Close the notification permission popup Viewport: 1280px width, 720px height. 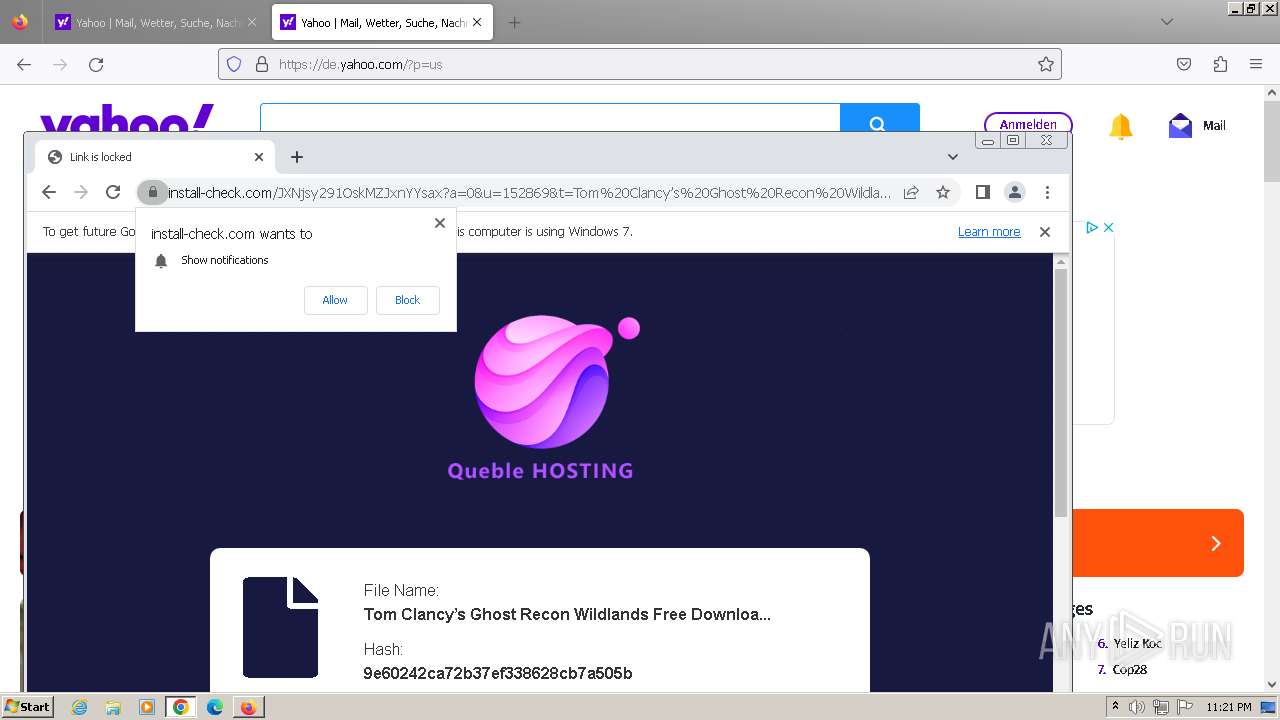click(439, 223)
